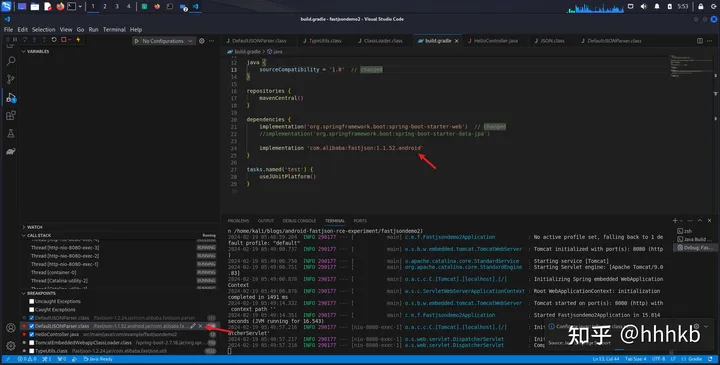
Task: Switch to workspace 2 in top panel
Action: (x=105, y=6)
